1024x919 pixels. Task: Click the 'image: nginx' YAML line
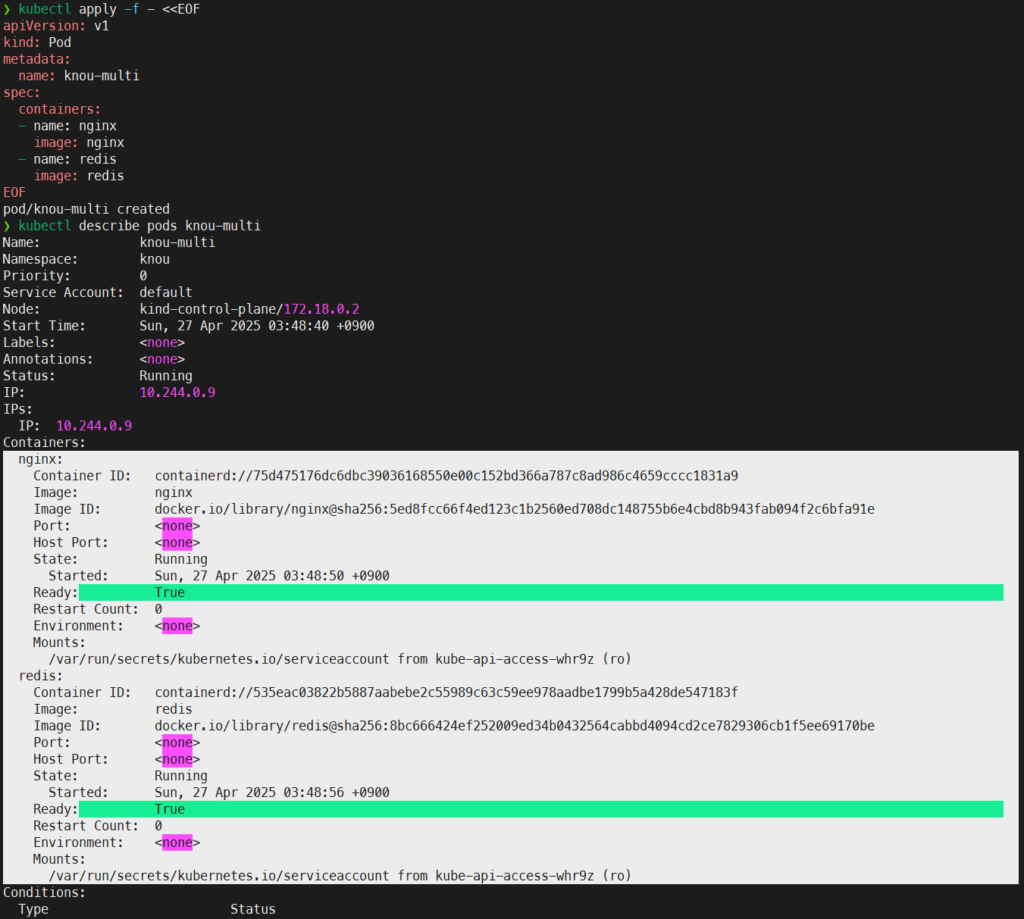pyautogui.click(x=79, y=142)
